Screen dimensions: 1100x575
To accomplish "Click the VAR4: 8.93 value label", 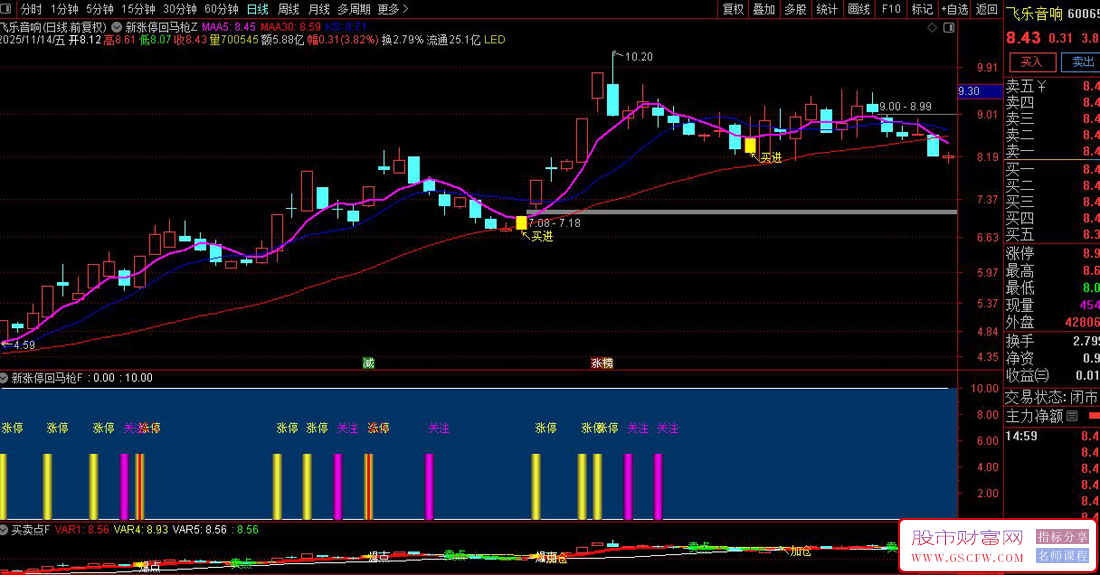I will point(141,529).
